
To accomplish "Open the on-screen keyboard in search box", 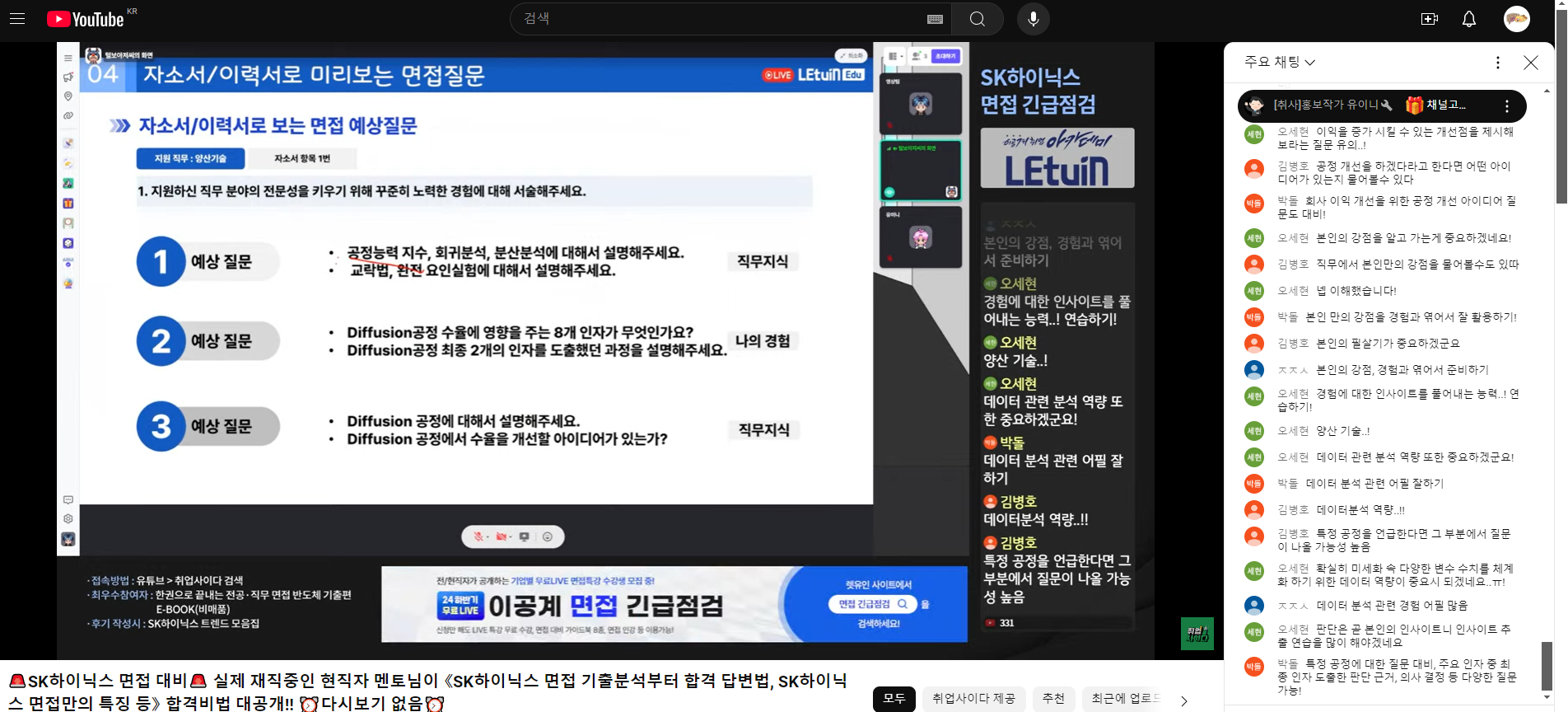I will click(x=935, y=19).
